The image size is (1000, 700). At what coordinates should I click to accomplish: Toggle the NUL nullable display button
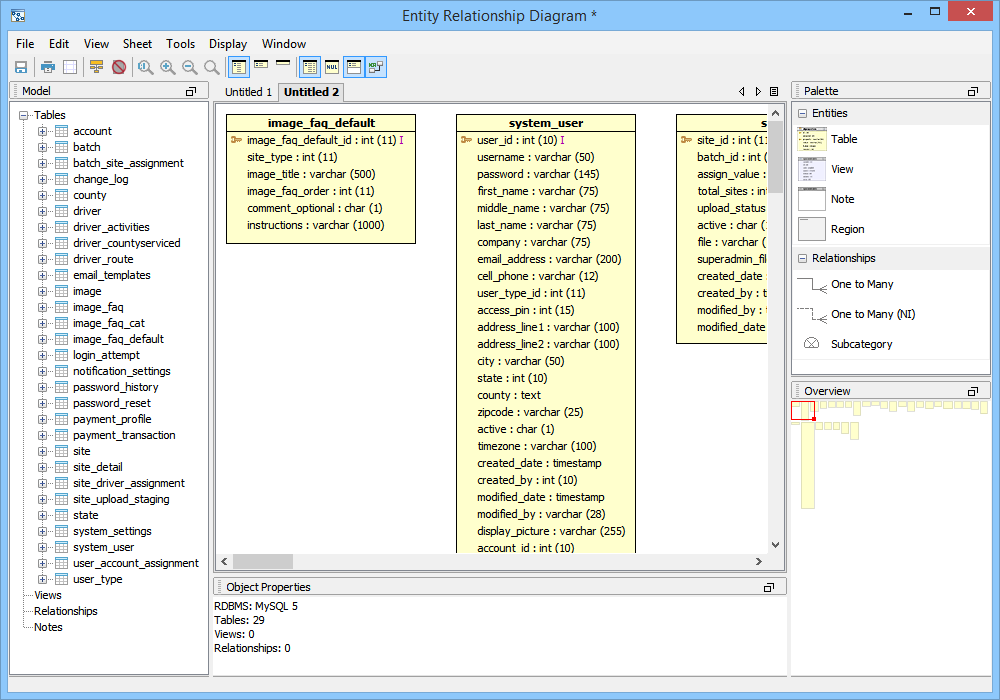click(332, 67)
